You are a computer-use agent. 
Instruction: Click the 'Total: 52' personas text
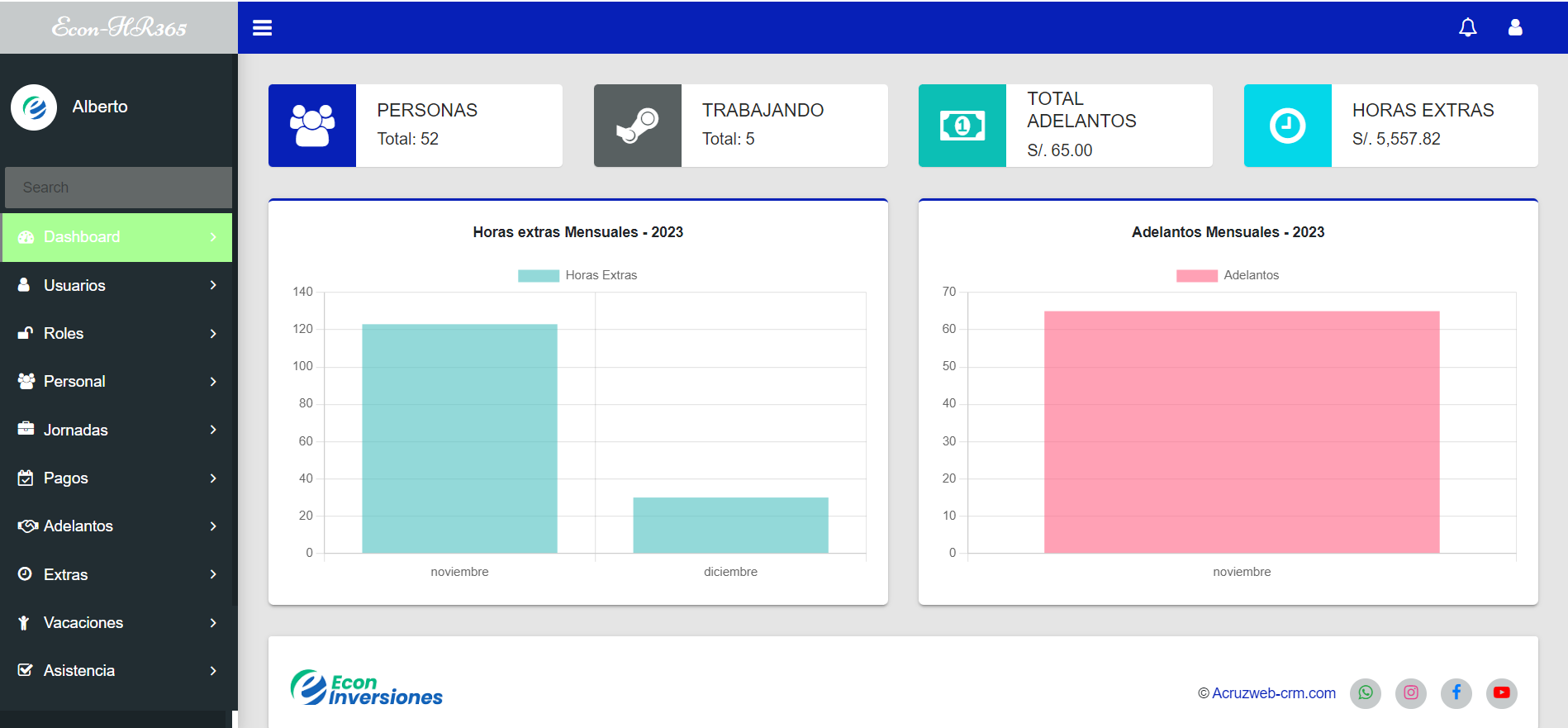pyautogui.click(x=408, y=139)
